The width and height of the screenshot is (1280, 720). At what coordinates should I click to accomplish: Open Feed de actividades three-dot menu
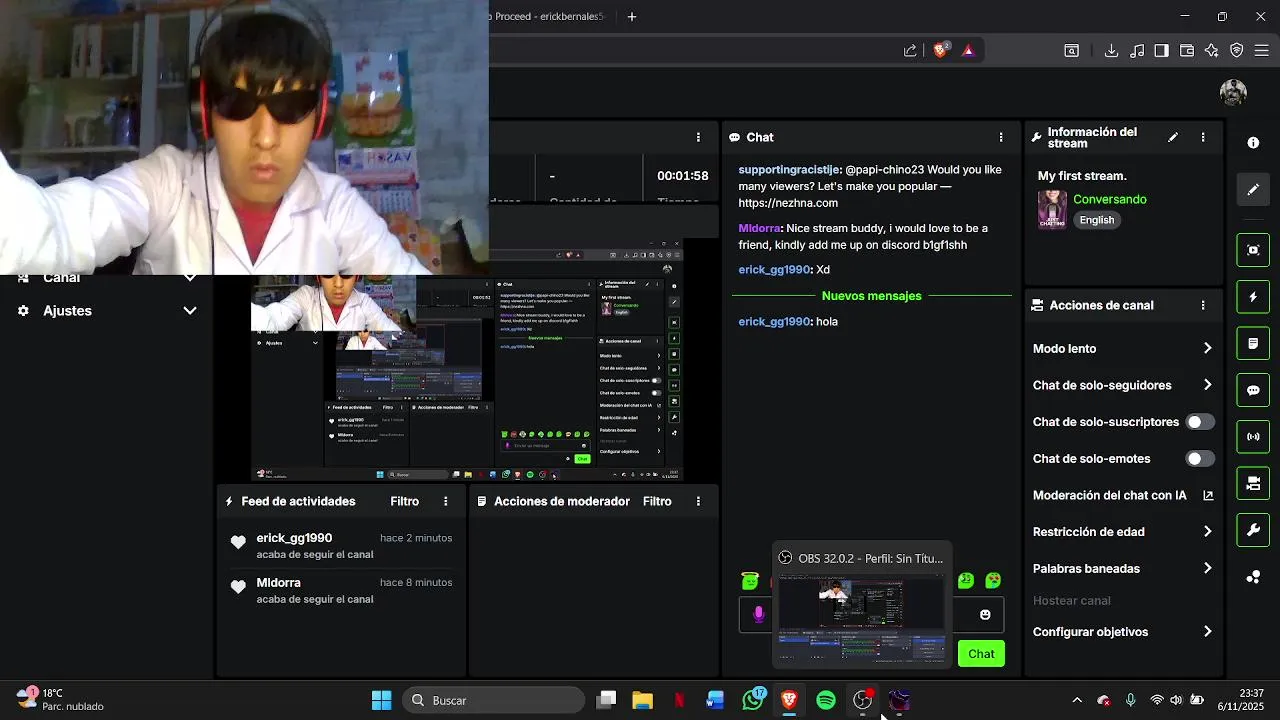click(446, 501)
